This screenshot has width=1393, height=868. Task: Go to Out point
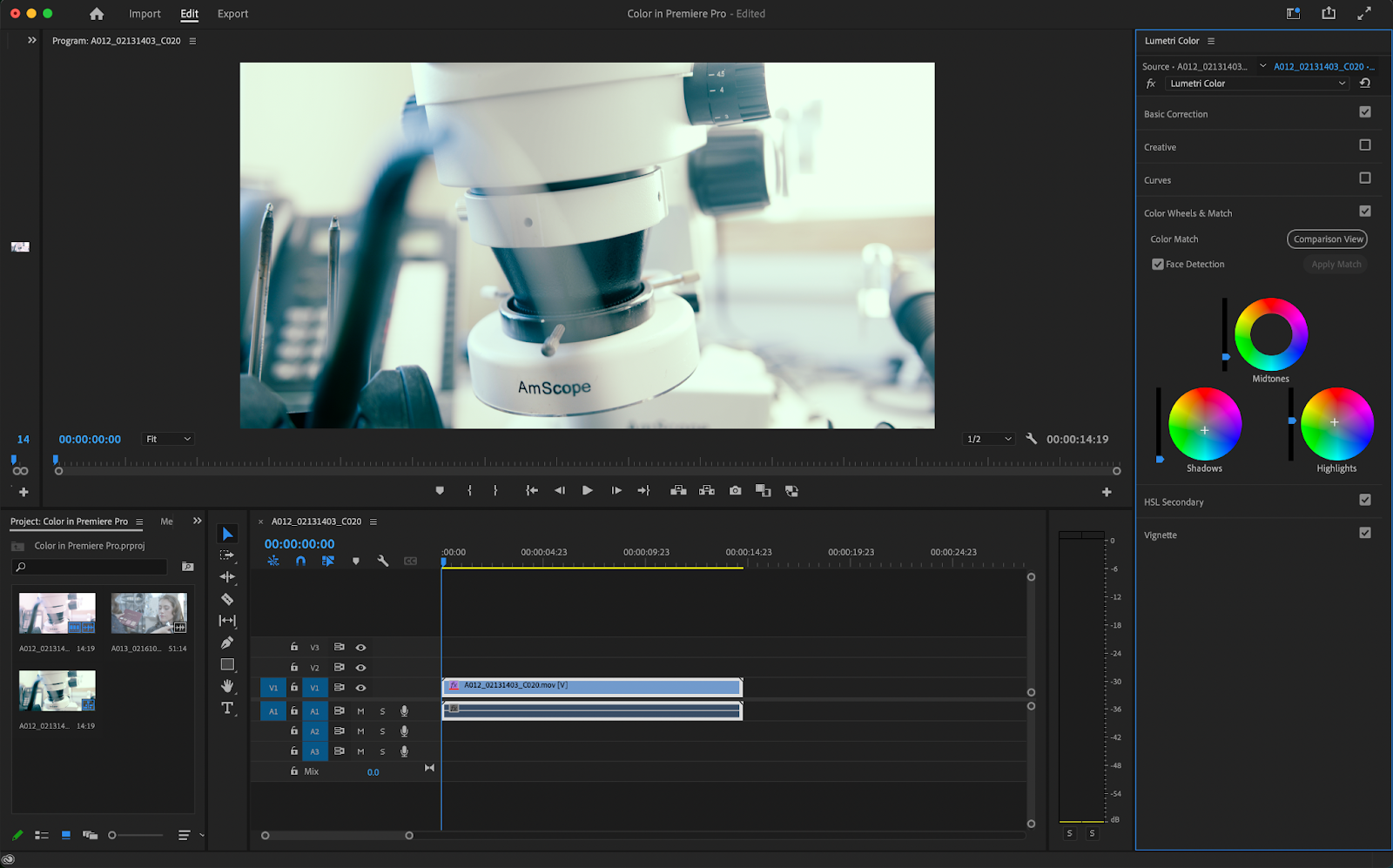(x=644, y=491)
